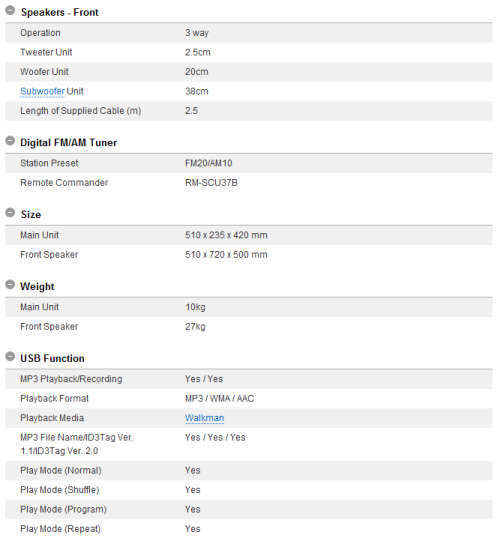Open the Walkman playback media link
Screen dimensions: 500x538
coord(205,418)
